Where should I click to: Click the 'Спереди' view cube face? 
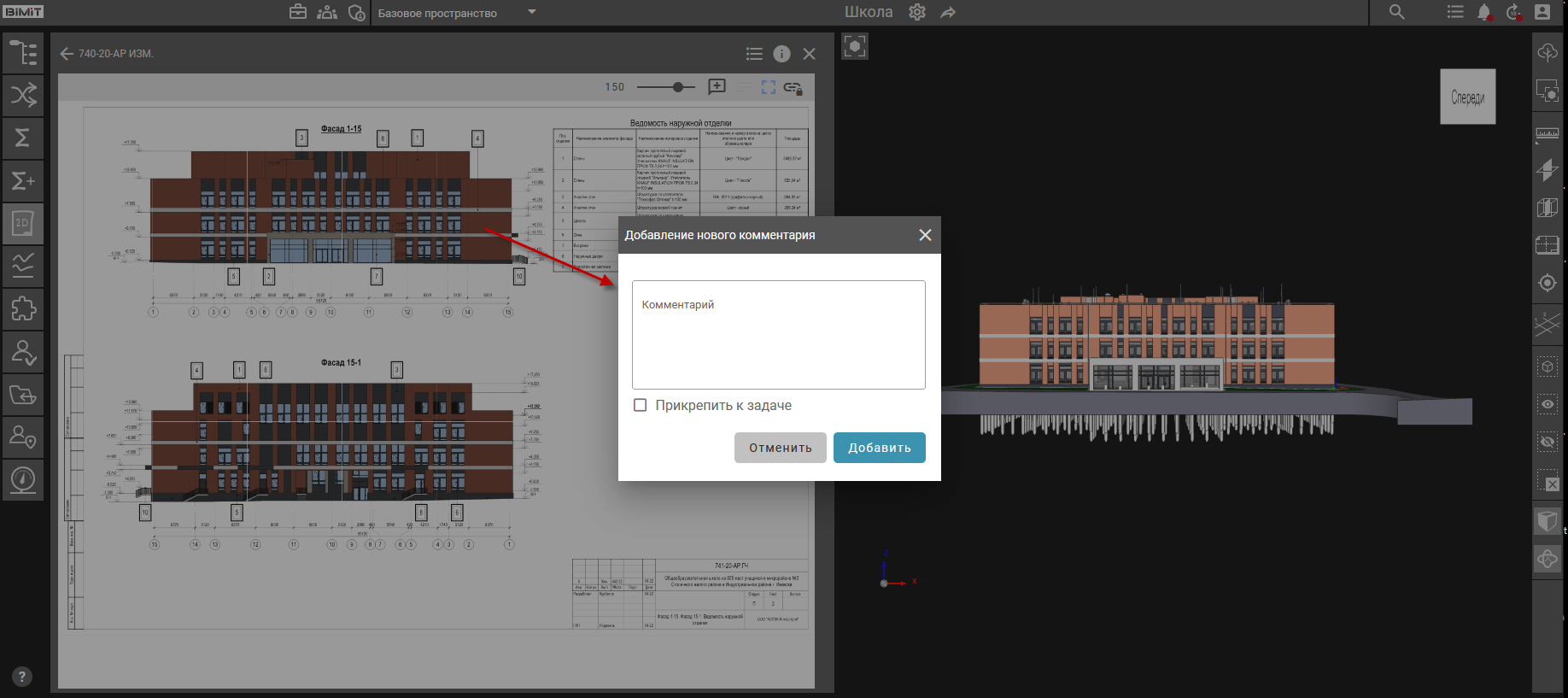click(x=1467, y=97)
